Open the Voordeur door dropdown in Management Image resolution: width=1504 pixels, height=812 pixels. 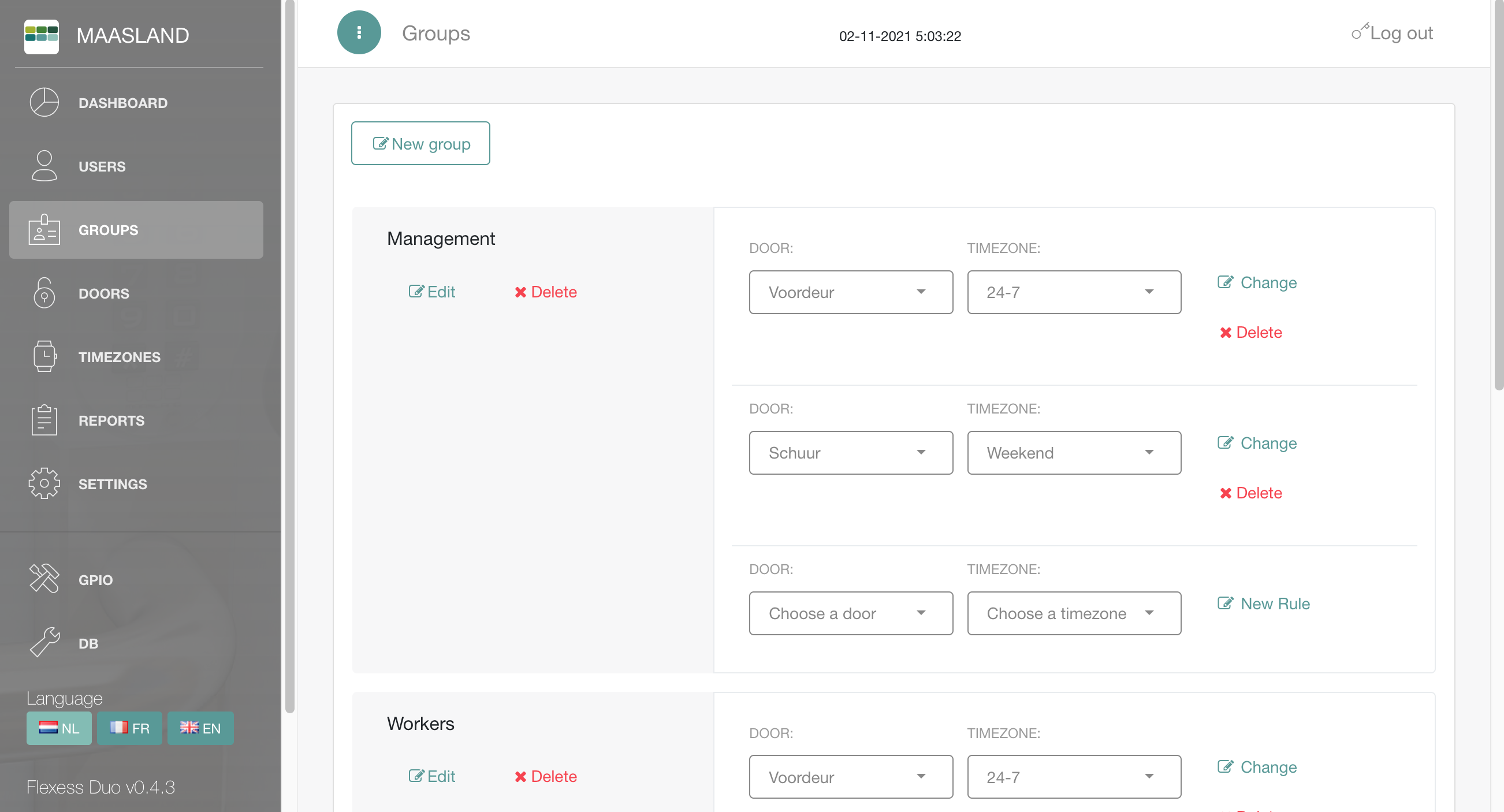pos(851,292)
